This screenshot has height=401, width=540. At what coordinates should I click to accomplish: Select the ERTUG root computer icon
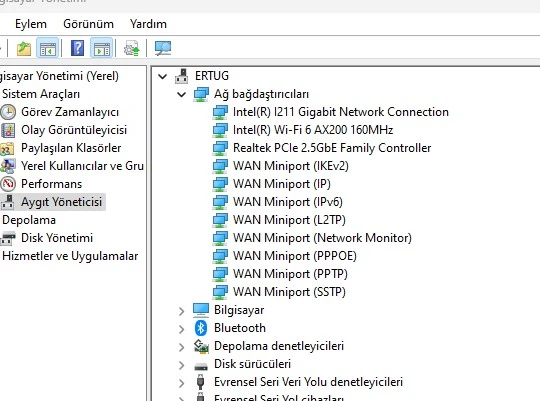pos(181,76)
